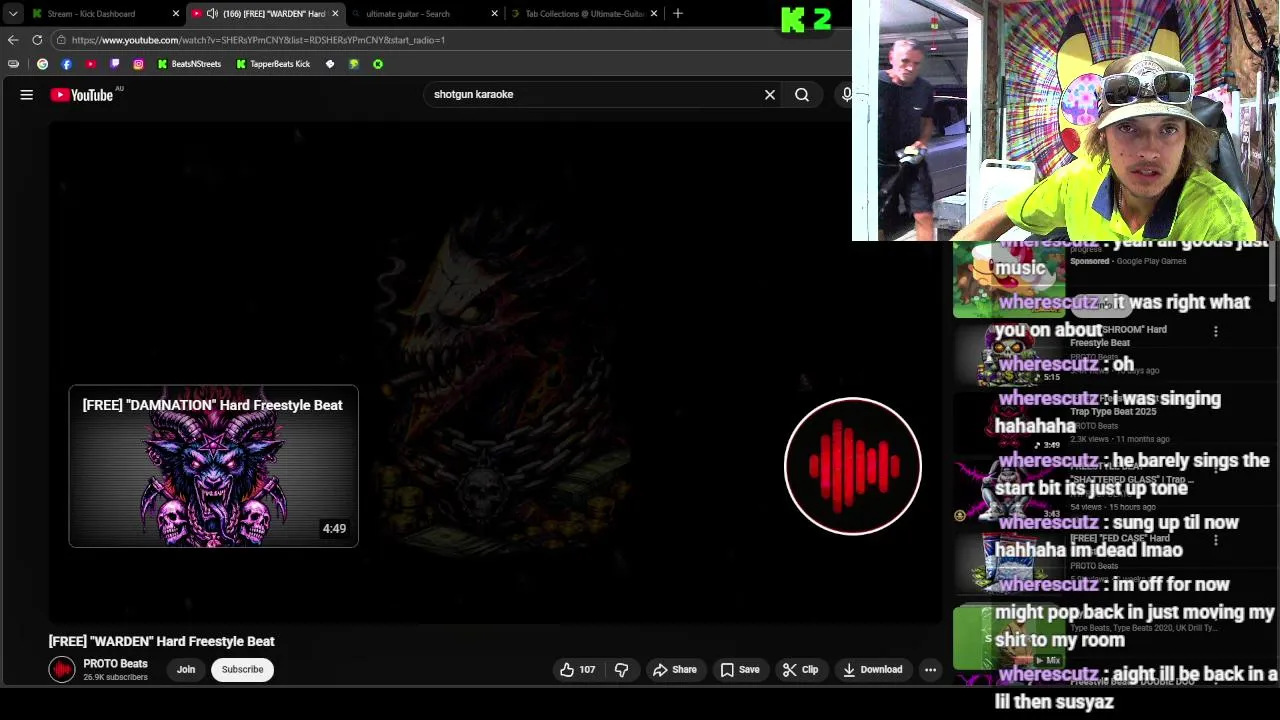Mute the WARDEN tab via speaker icon
The width and height of the screenshot is (1280, 720).
point(212,14)
